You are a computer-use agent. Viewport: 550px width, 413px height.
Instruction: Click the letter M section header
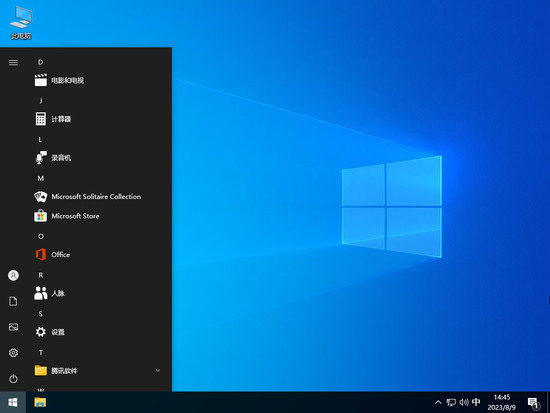point(41,178)
